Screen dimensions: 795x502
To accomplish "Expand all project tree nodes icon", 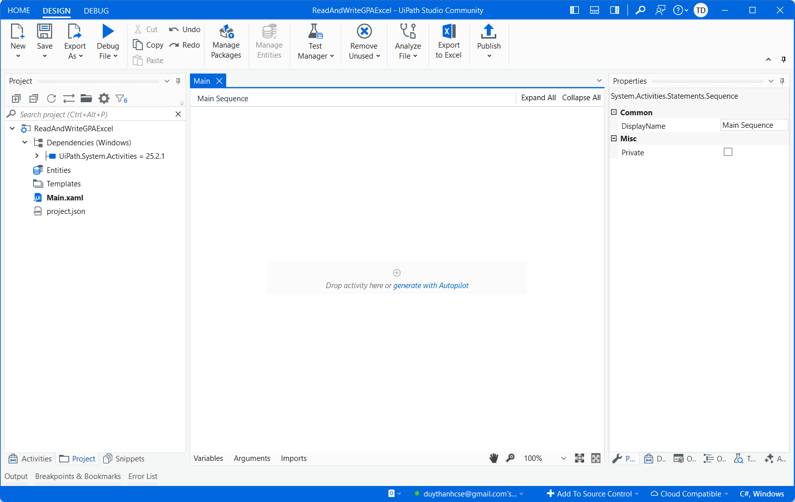I will 16,98.
